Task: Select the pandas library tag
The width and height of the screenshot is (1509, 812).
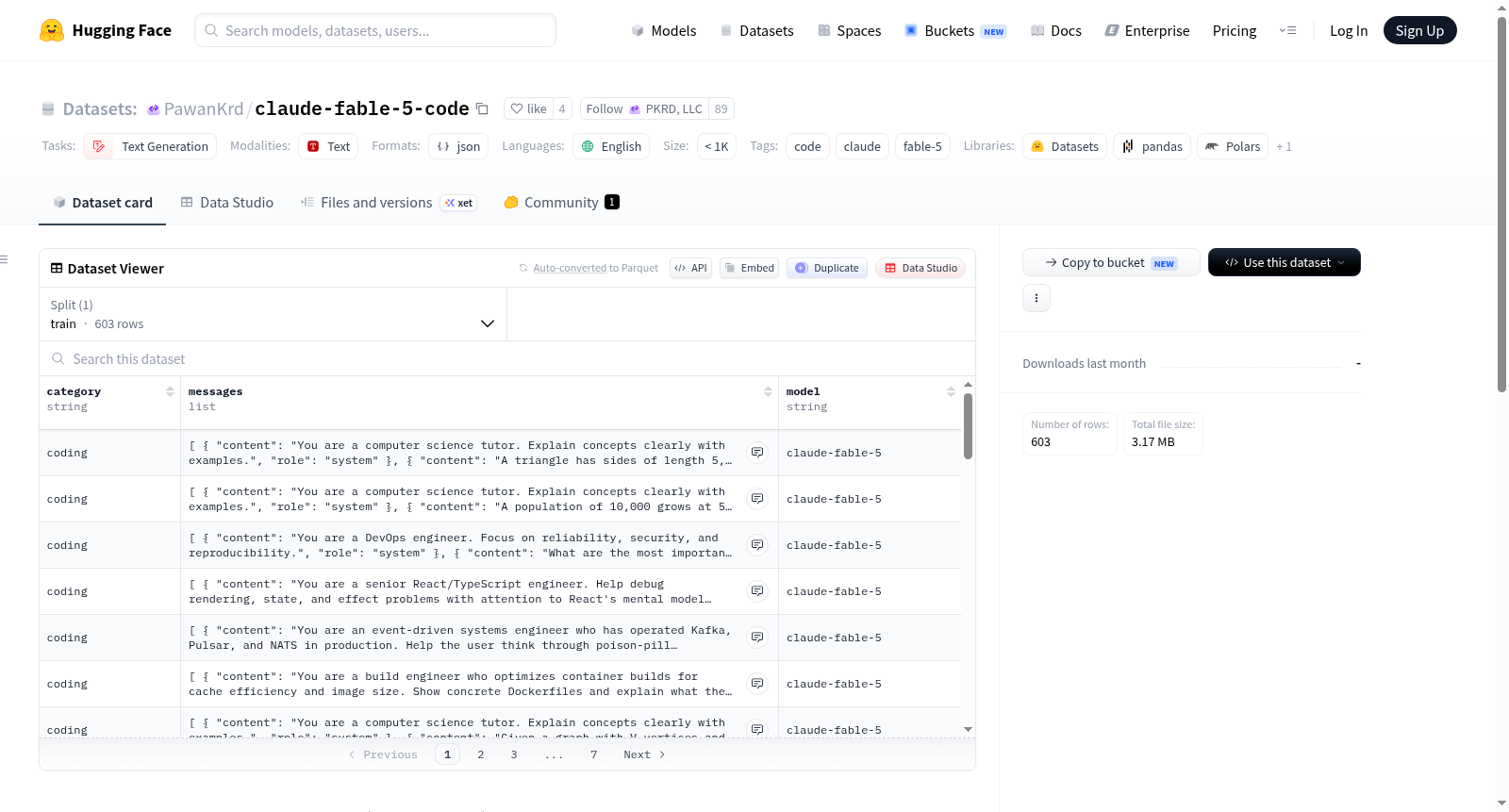Action: click(1152, 146)
